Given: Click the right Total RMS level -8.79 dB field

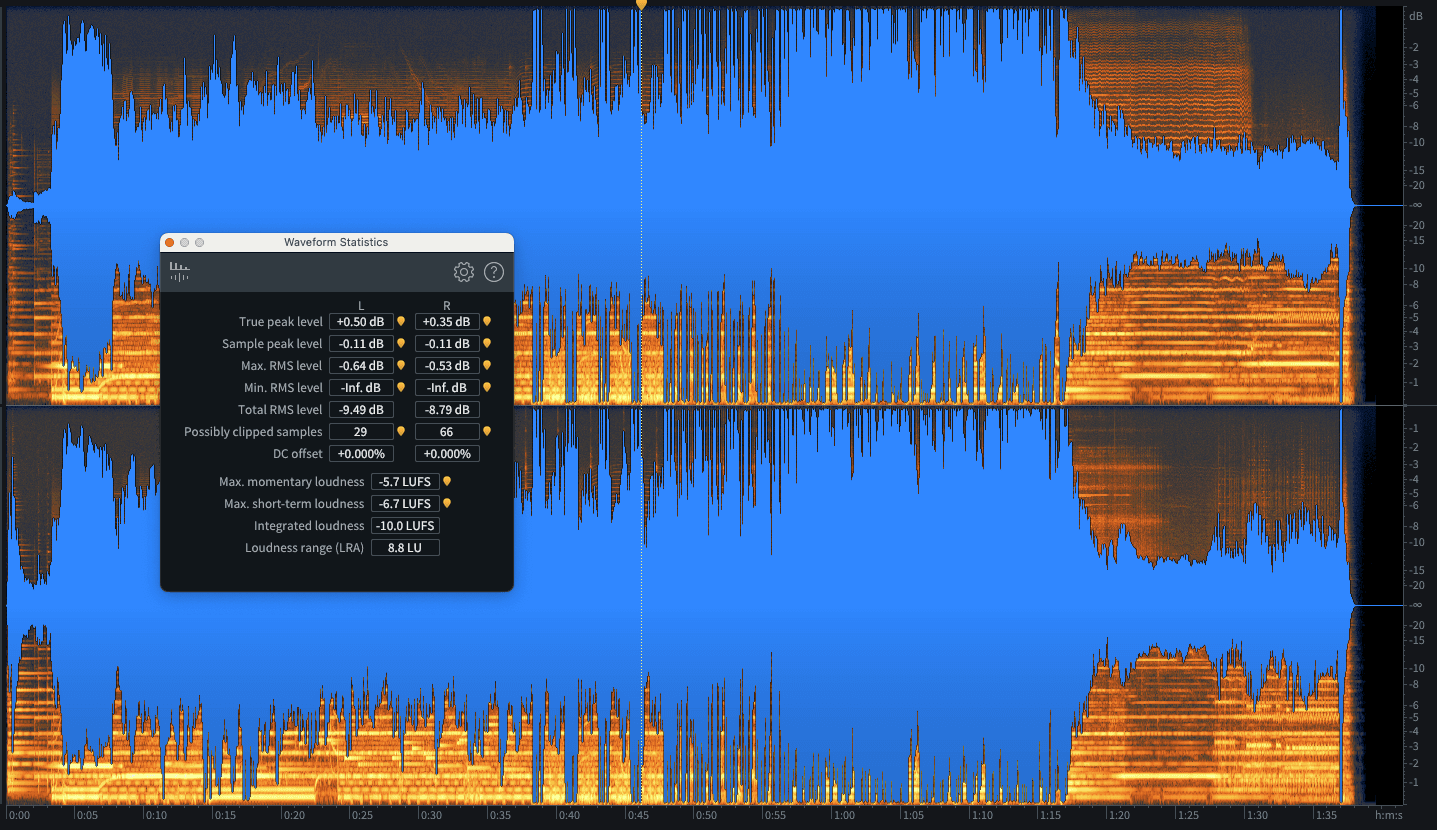Looking at the screenshot, I should [x=447, y=409].
